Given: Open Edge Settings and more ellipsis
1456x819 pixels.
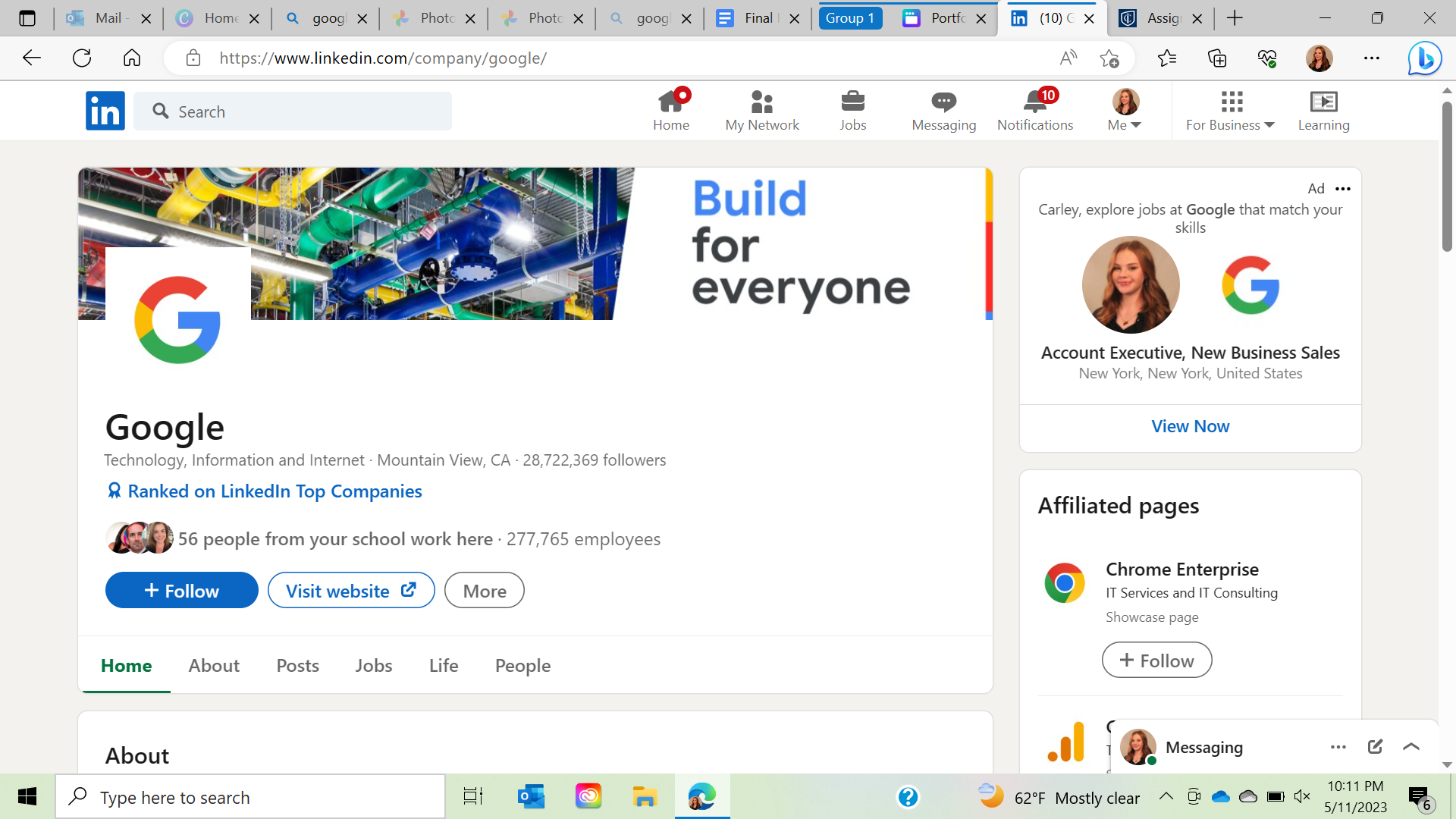Looking at the screenshot, I should click(x=1372, y=58).
